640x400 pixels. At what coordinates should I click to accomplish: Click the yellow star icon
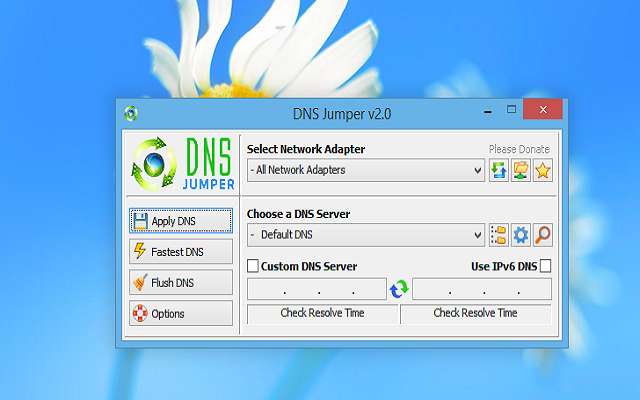point(542,170)
